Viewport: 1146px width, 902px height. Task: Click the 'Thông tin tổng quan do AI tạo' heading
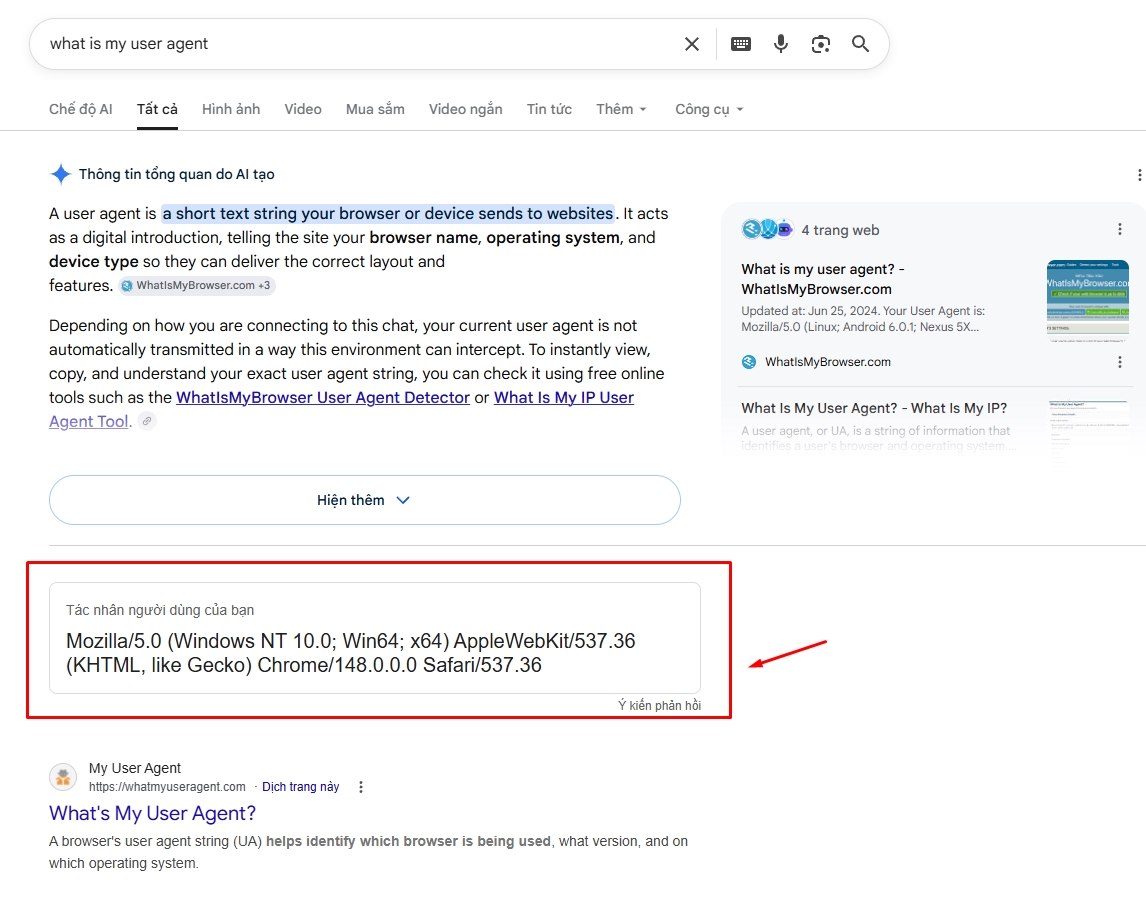pyautogui.click(x=177, y=174)
